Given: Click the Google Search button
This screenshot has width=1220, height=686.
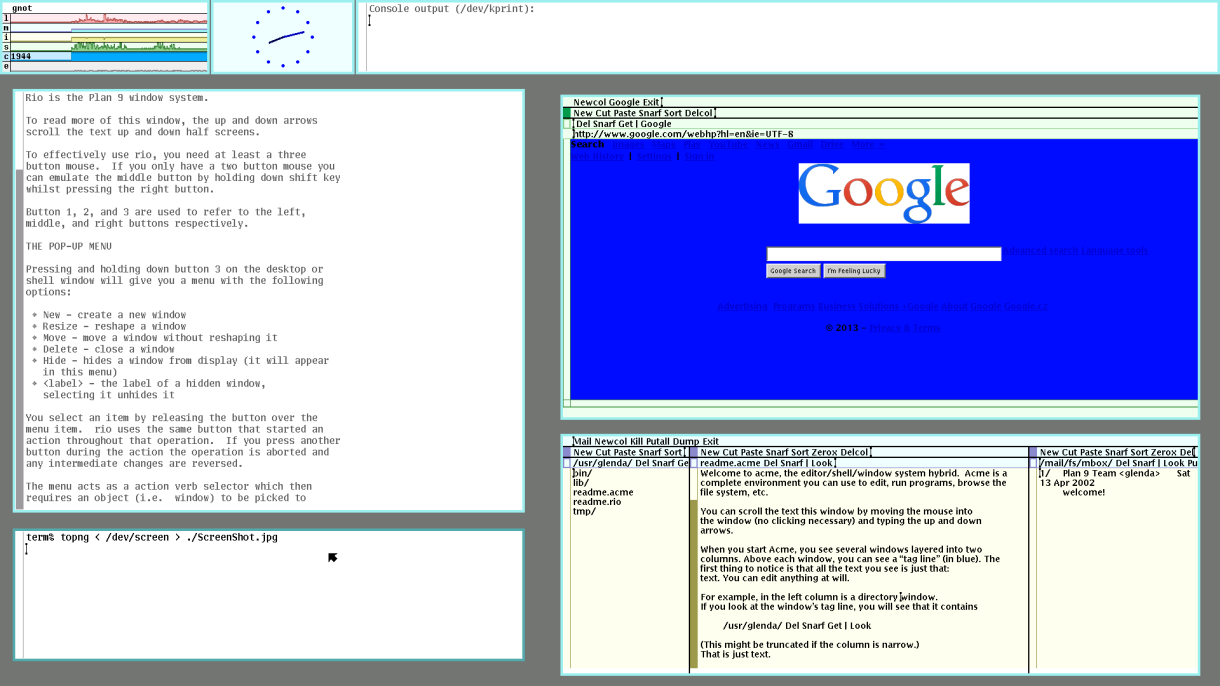Looking at the screenshot, I should pyautogui.click(x=793, y=271).
